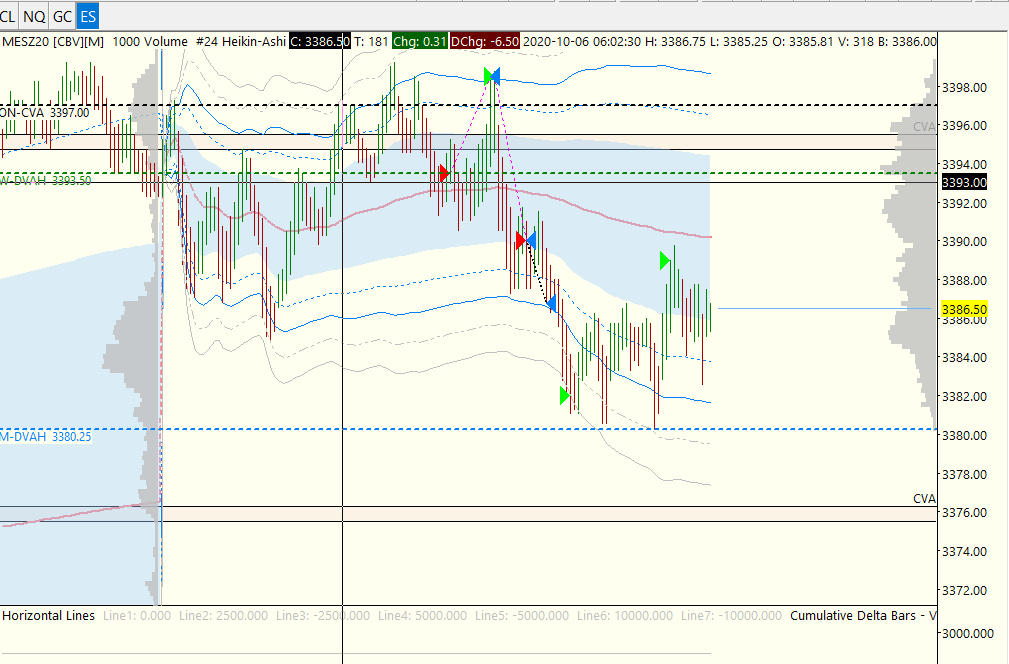Image resolution: width=1009 pixels, height=664 pixels.
Task: Click the Line6: 10000.000 study value
Action: click(625, 616)
